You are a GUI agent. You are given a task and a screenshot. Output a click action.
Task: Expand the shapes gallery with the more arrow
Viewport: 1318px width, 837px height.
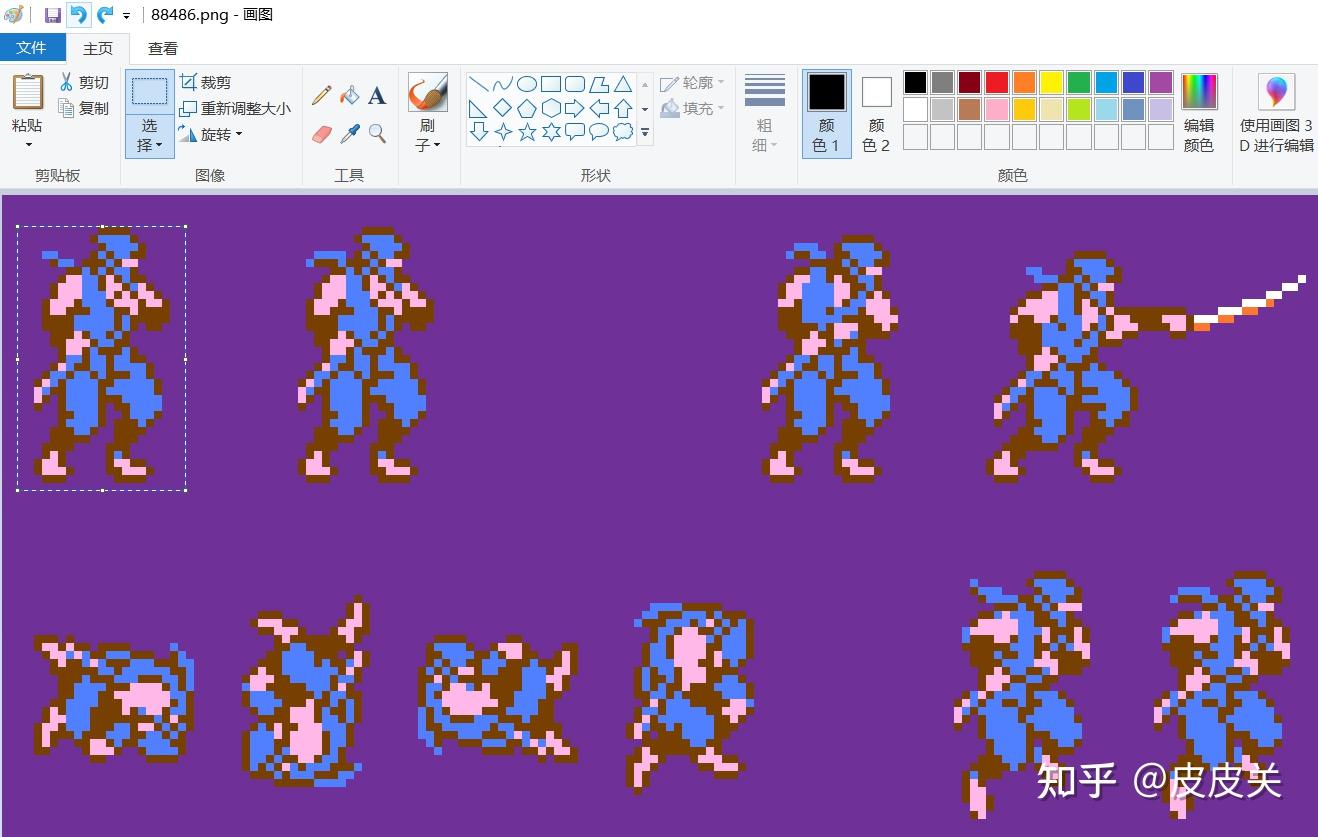pyautogui.click(x=645, y=132)
